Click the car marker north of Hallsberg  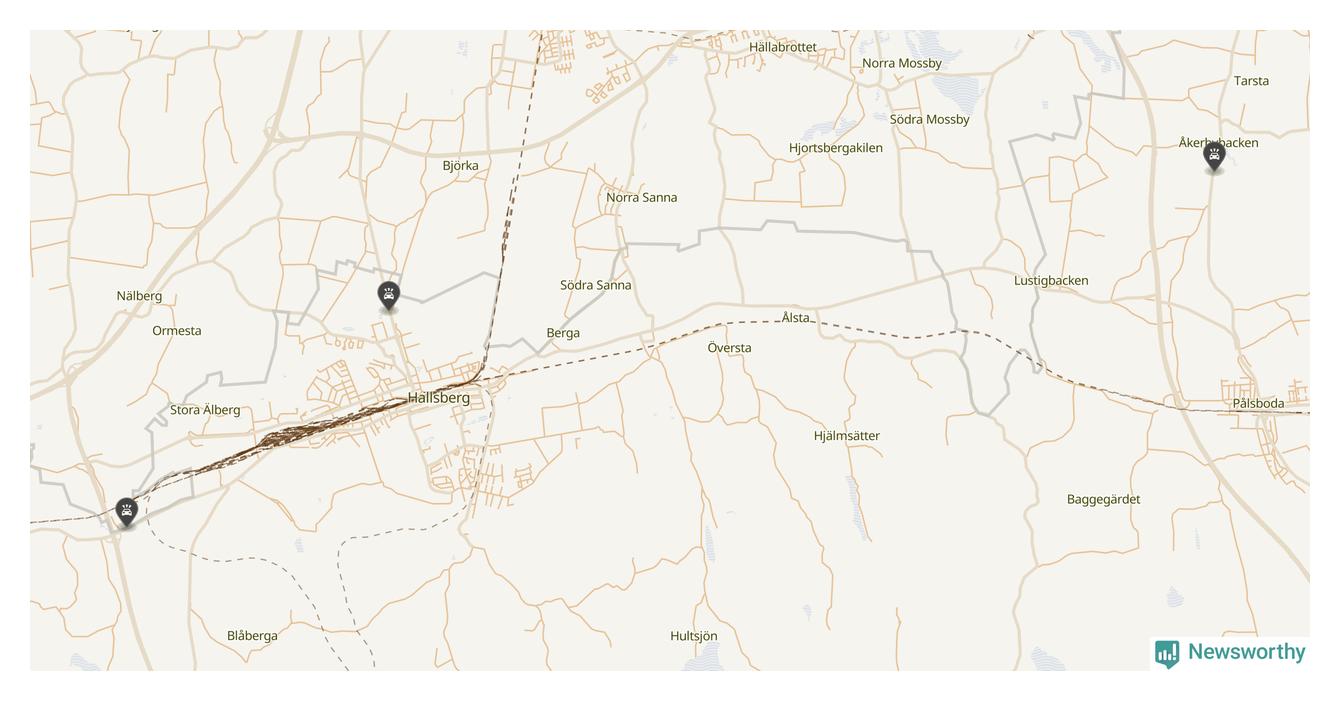coord(389,296)
